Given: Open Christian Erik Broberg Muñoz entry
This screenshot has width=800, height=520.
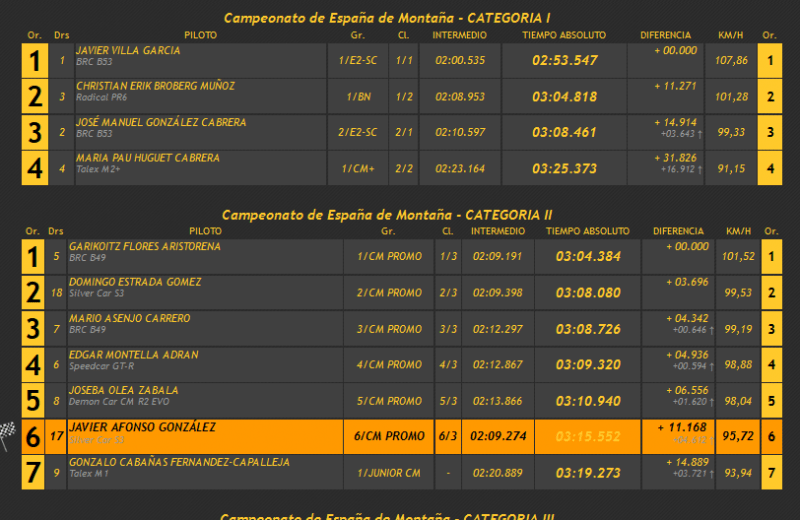Looking at the screenshot, I should 155,87.
